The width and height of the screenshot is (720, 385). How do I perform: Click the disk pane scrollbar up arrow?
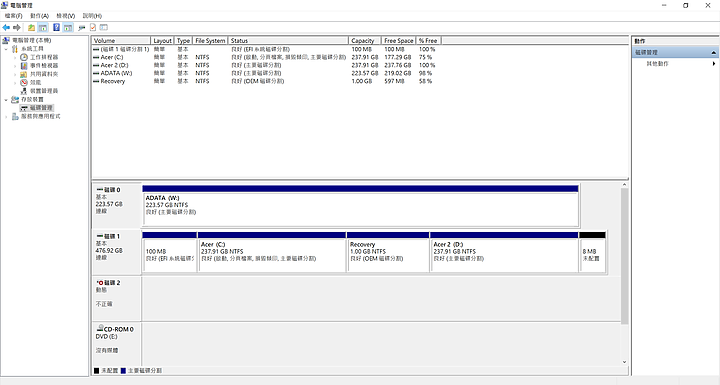pos(624,185)
